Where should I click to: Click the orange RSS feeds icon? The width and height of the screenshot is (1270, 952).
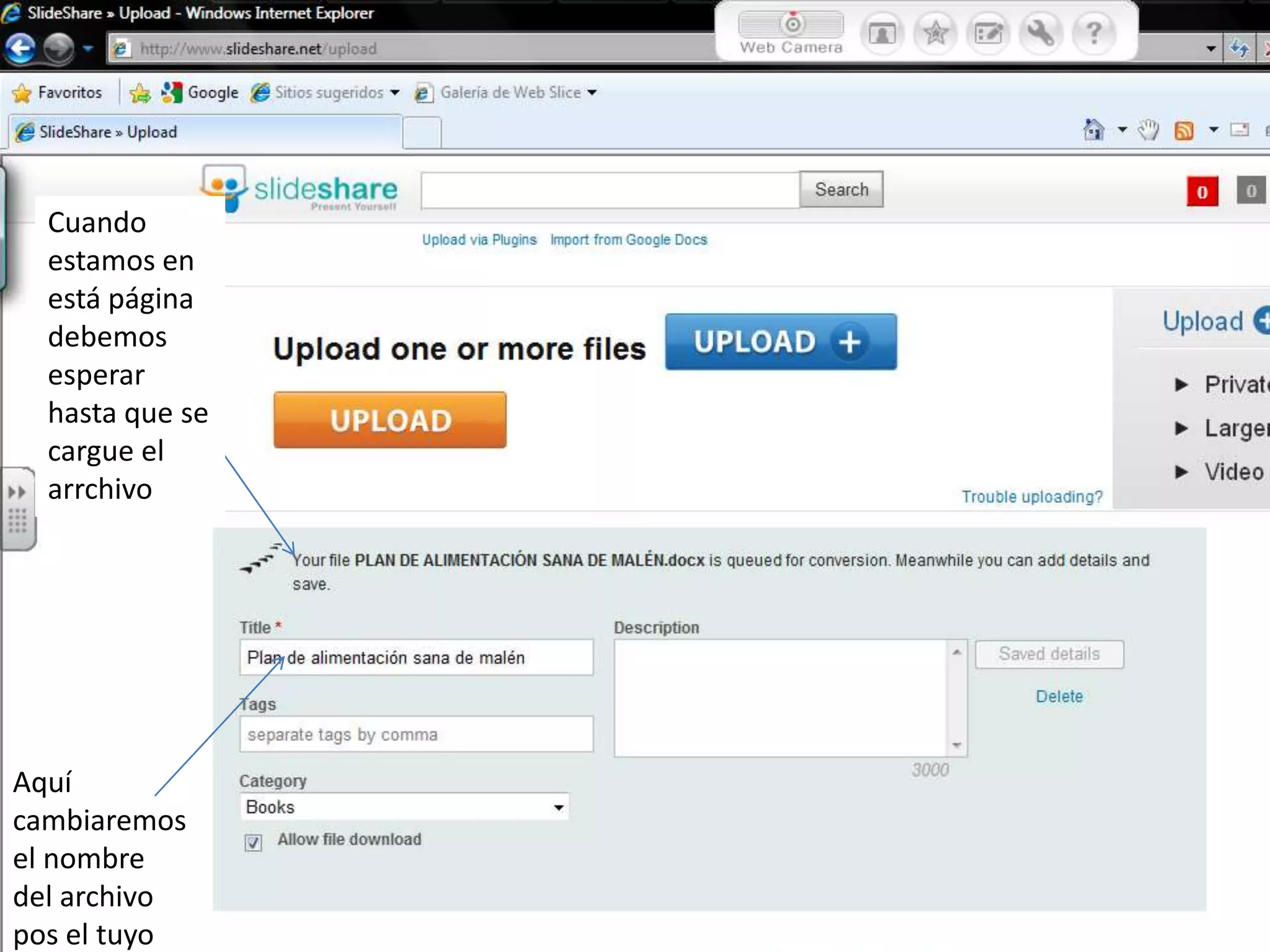pyautogui.click(x=1184, y=131)
